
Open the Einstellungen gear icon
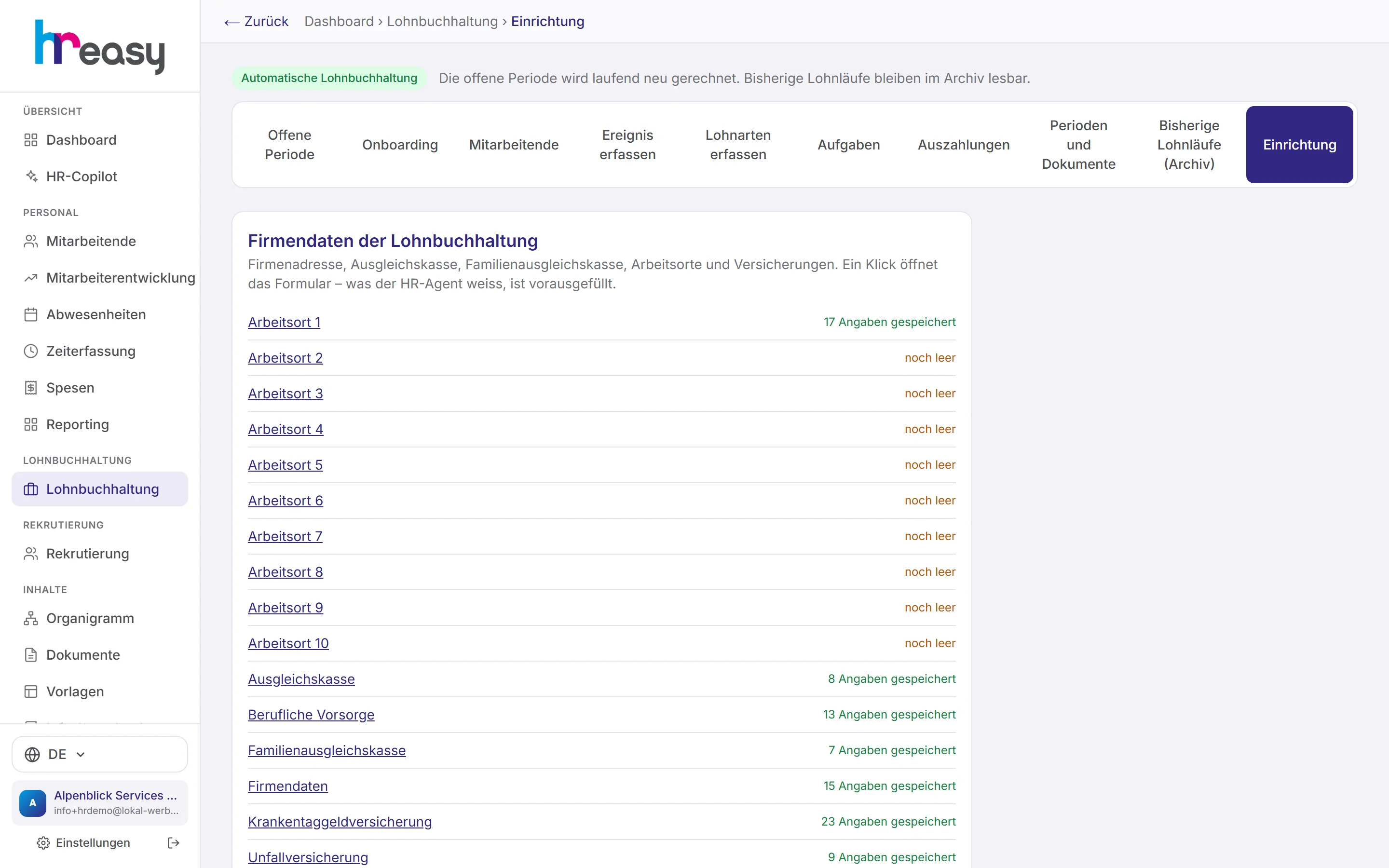pos(43,843)
